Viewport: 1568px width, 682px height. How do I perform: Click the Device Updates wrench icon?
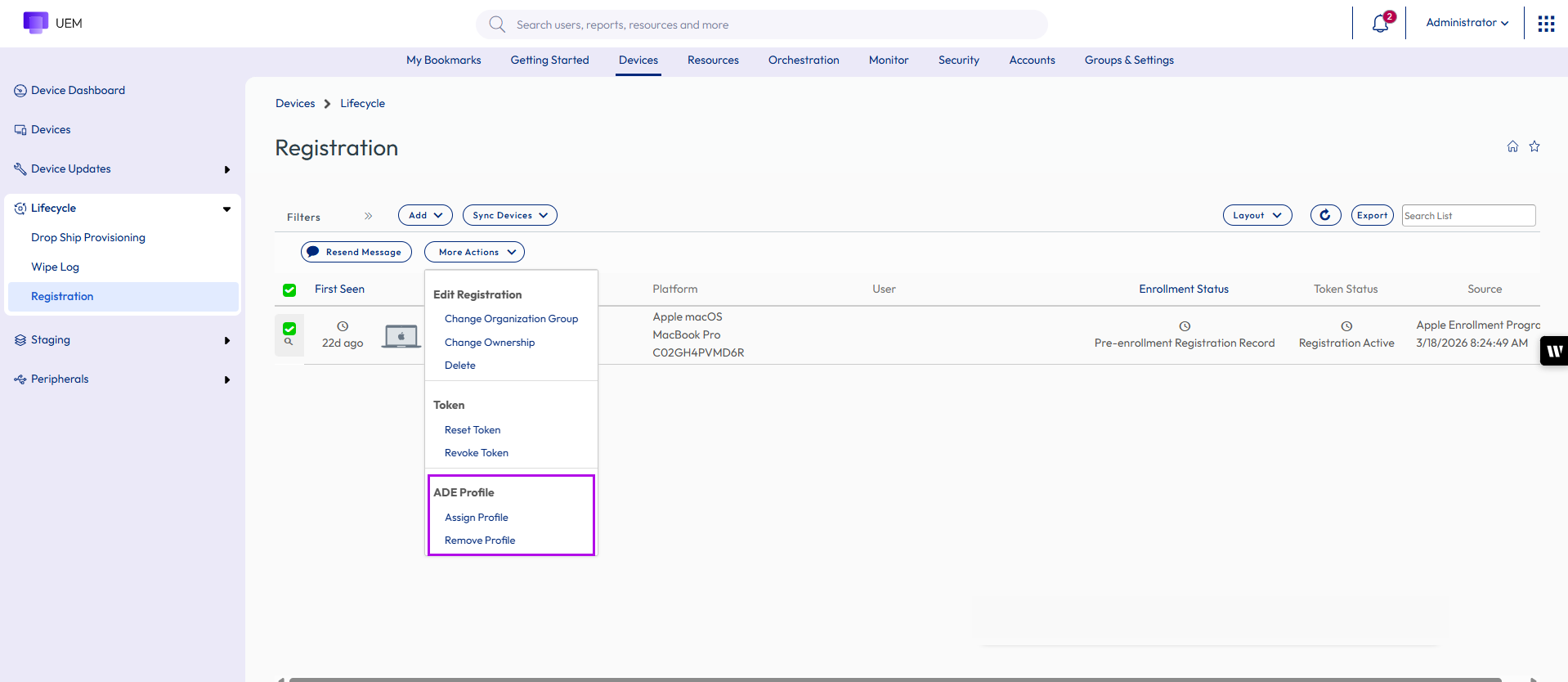tap(20, 169)
